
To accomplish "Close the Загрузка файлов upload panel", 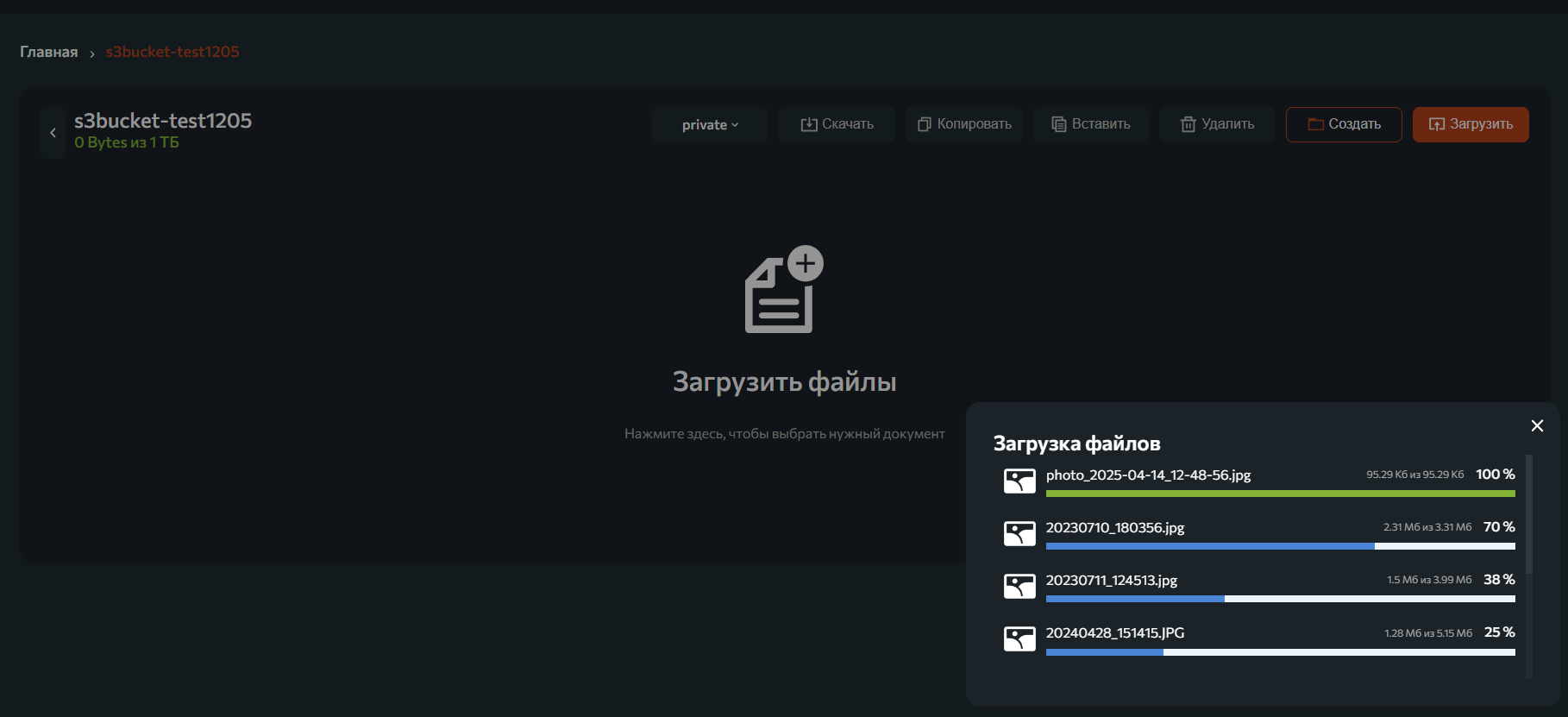I will coord(1537,425).
